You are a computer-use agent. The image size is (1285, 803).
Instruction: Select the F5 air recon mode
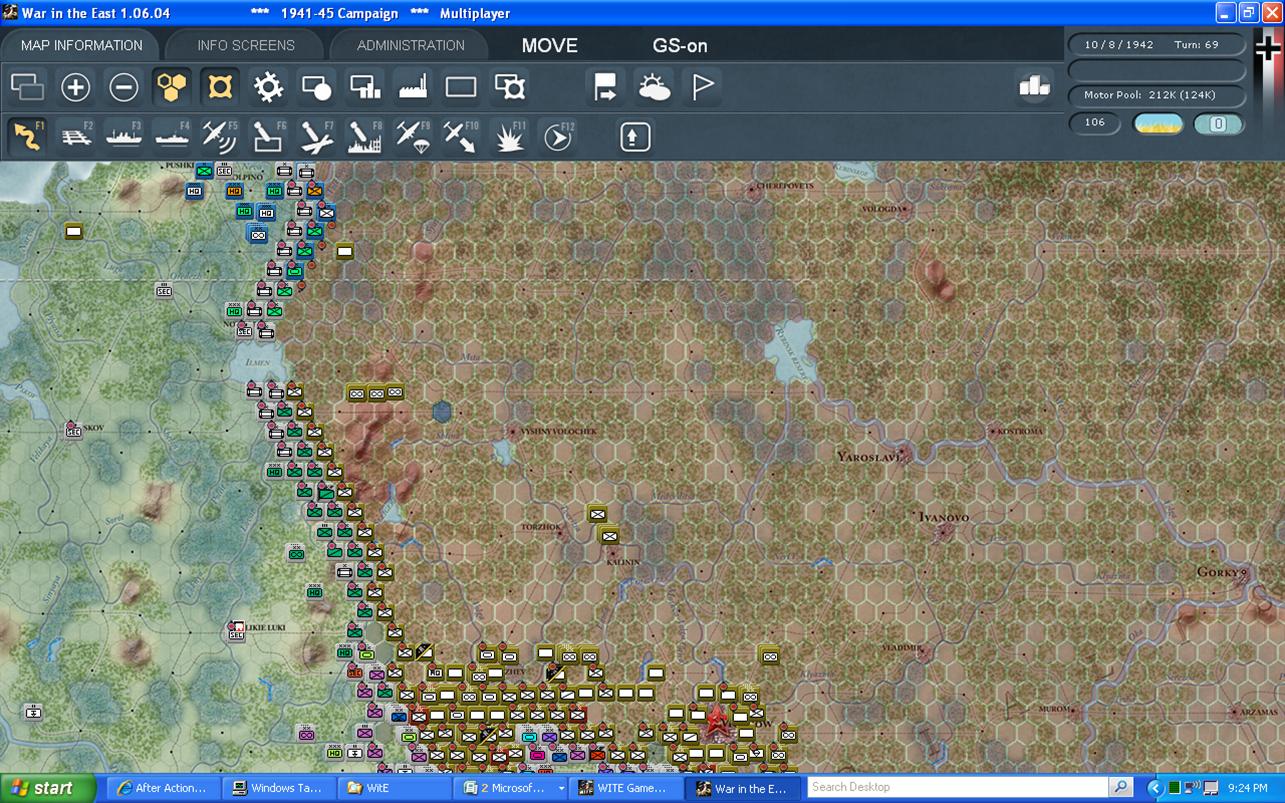[x=220, y=135]
